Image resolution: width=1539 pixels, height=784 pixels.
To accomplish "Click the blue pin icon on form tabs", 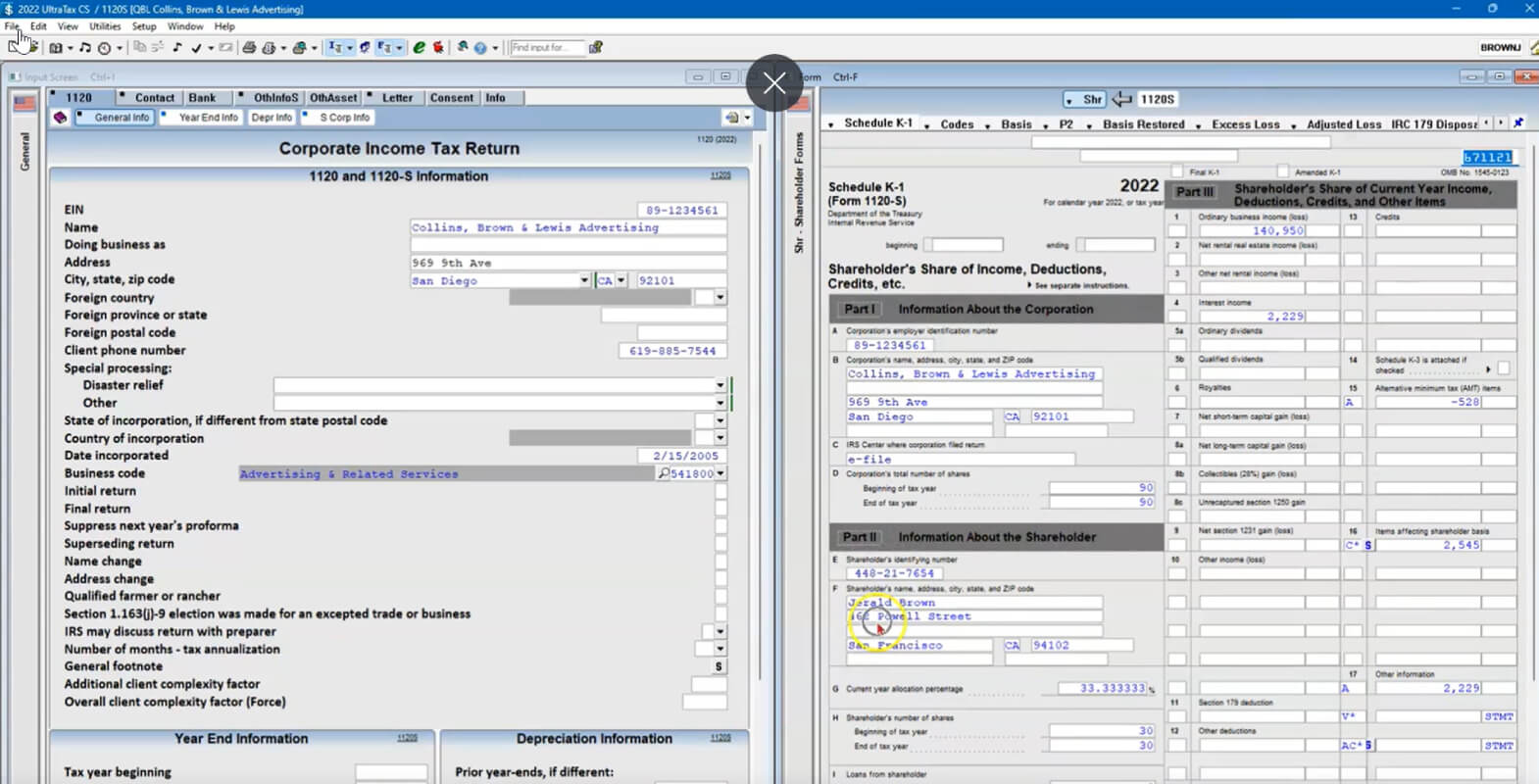I will click(1518, 123).
